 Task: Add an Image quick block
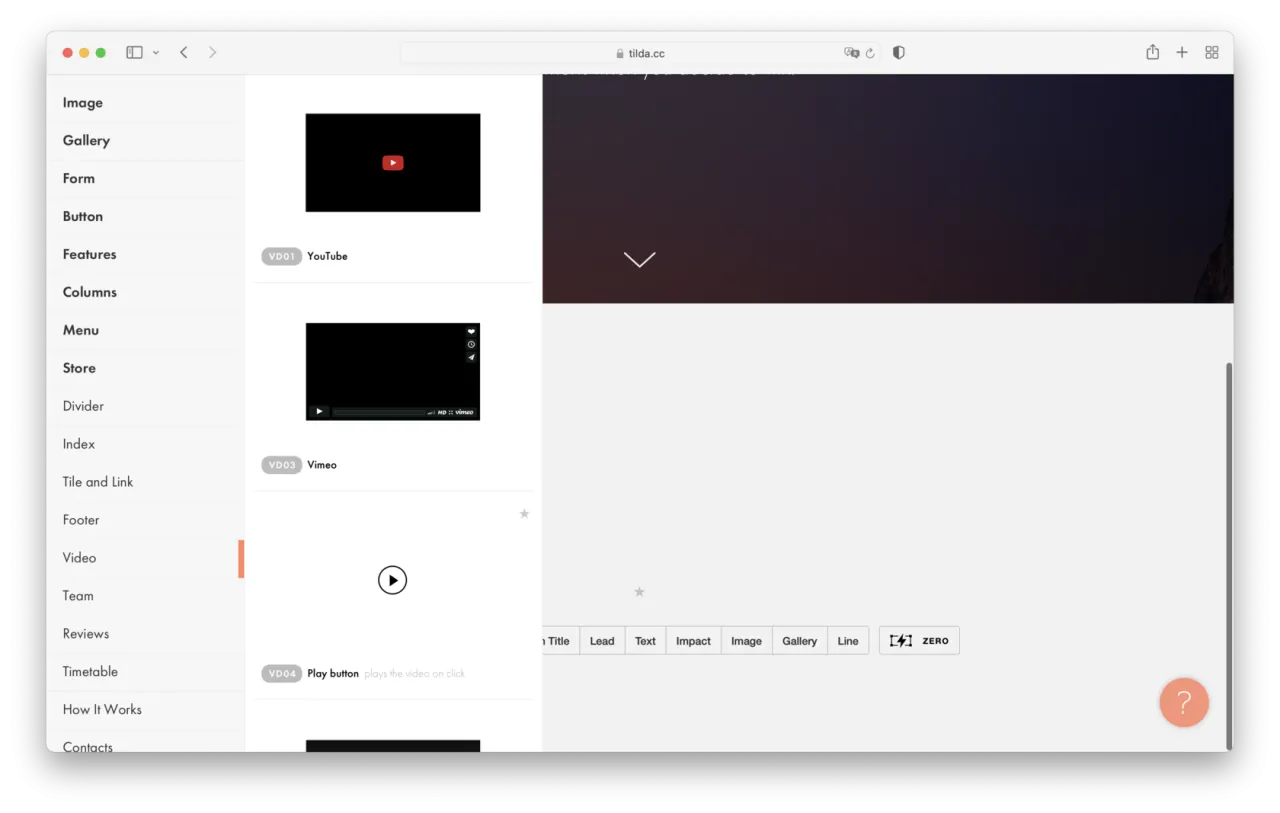pos(746,642)
